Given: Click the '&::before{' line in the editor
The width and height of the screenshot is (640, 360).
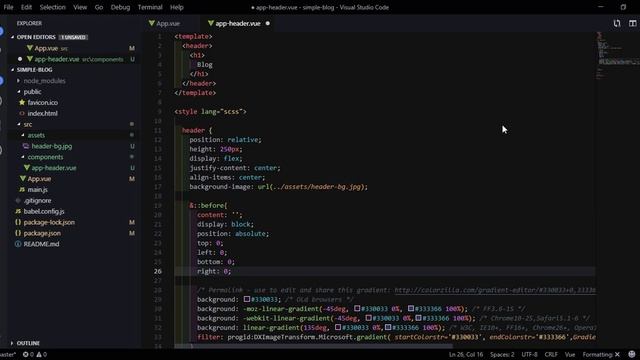Looking at the screenshot, I should point(208,205).
